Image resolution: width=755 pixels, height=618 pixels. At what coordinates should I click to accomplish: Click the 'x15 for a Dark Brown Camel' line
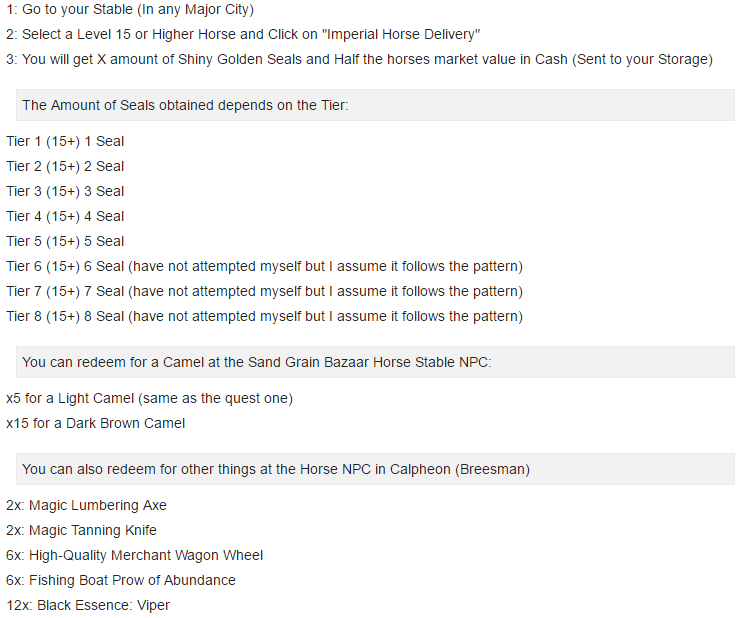(x=95, y=424)
